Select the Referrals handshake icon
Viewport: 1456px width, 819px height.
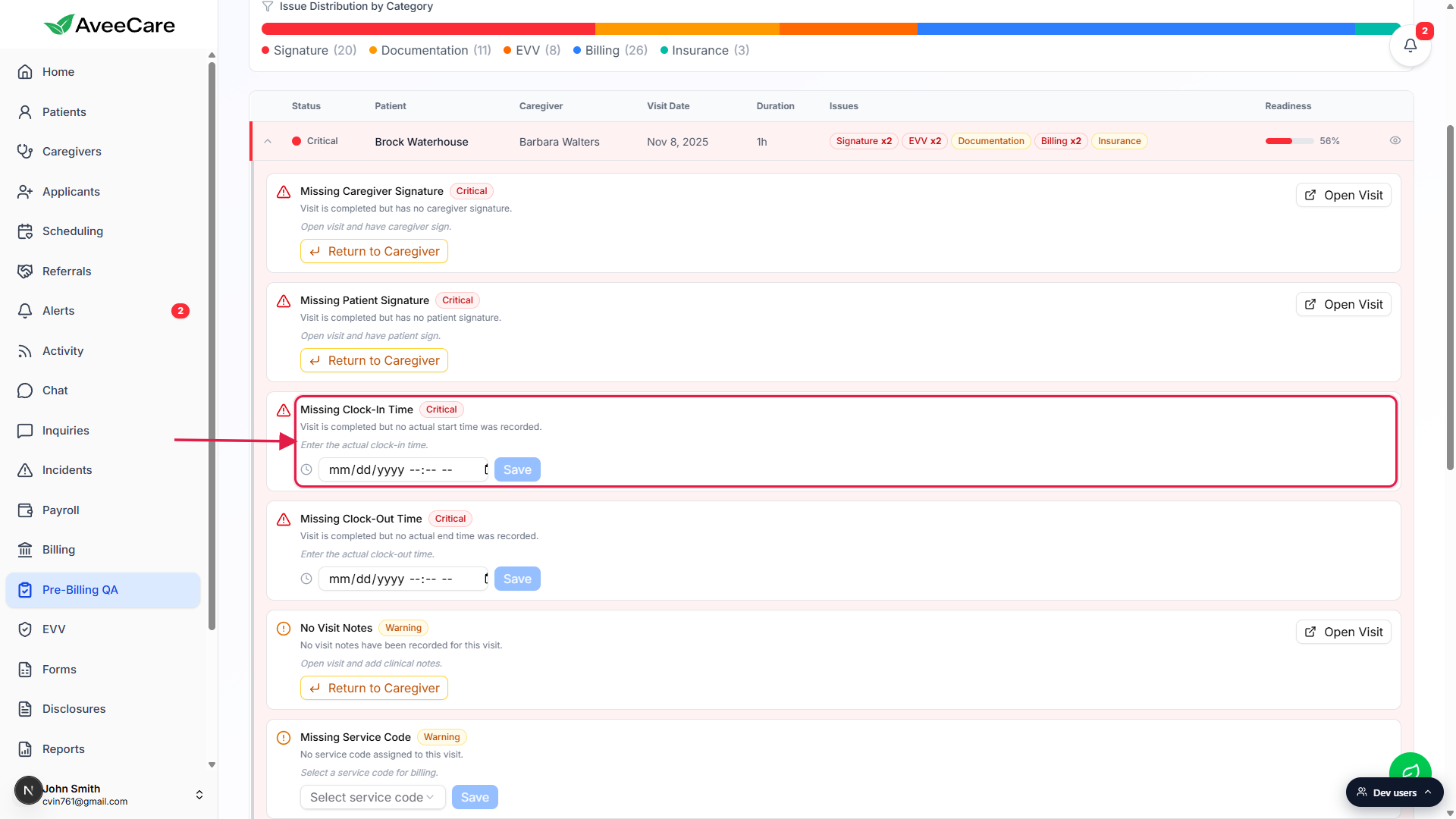pos(25,271)
